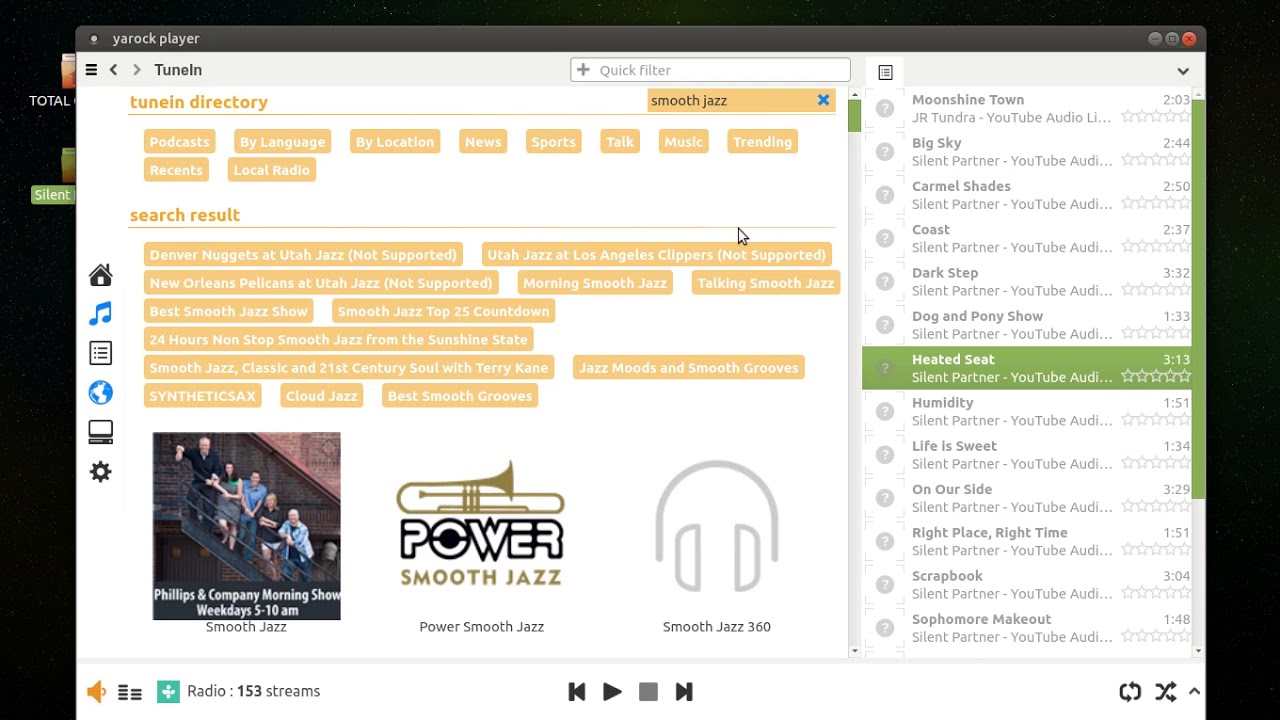Click the equalizer lines icon
Viewport: 1280px width, 720px height.
[x=130, y=692]
